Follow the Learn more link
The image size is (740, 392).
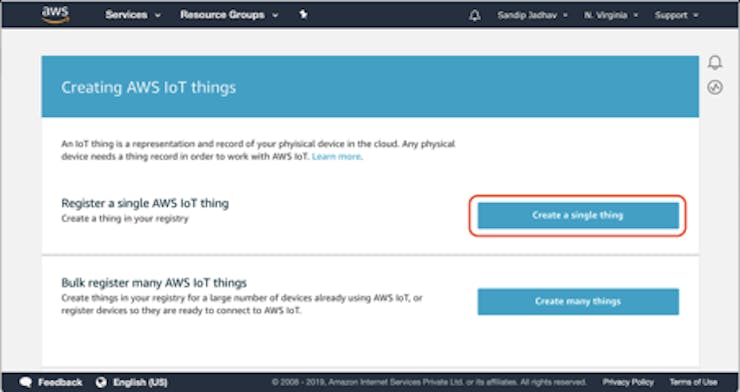[x=336, y=157]
